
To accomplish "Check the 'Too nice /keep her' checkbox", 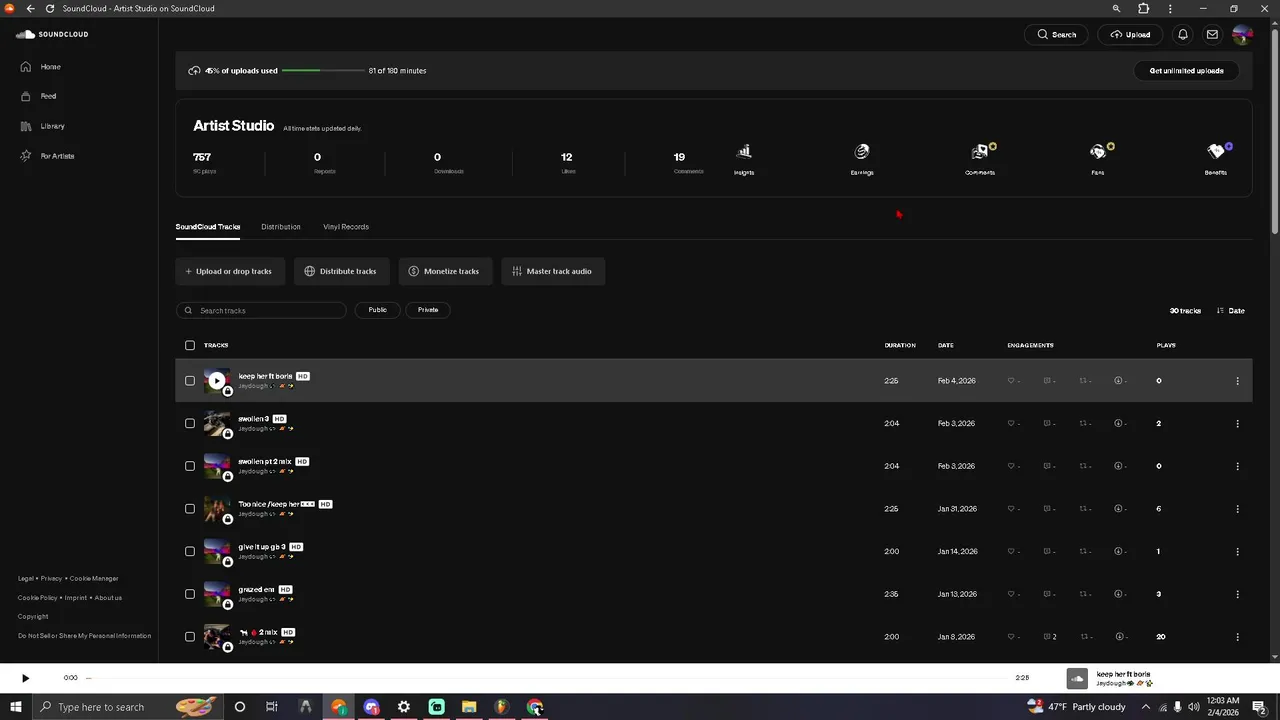I will pyautogui.click(x=190, y=509).
